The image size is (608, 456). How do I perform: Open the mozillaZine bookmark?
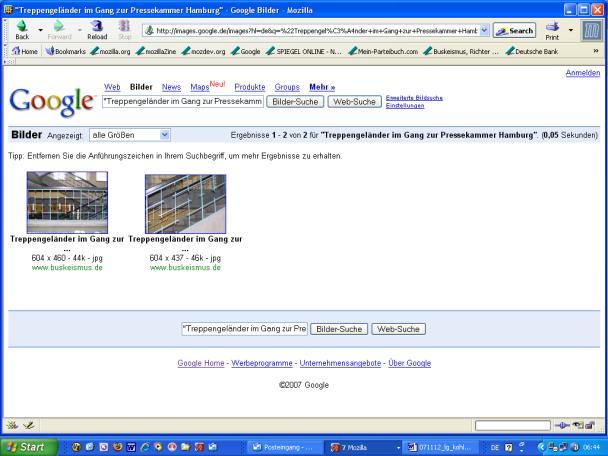[x=156, y=51]
